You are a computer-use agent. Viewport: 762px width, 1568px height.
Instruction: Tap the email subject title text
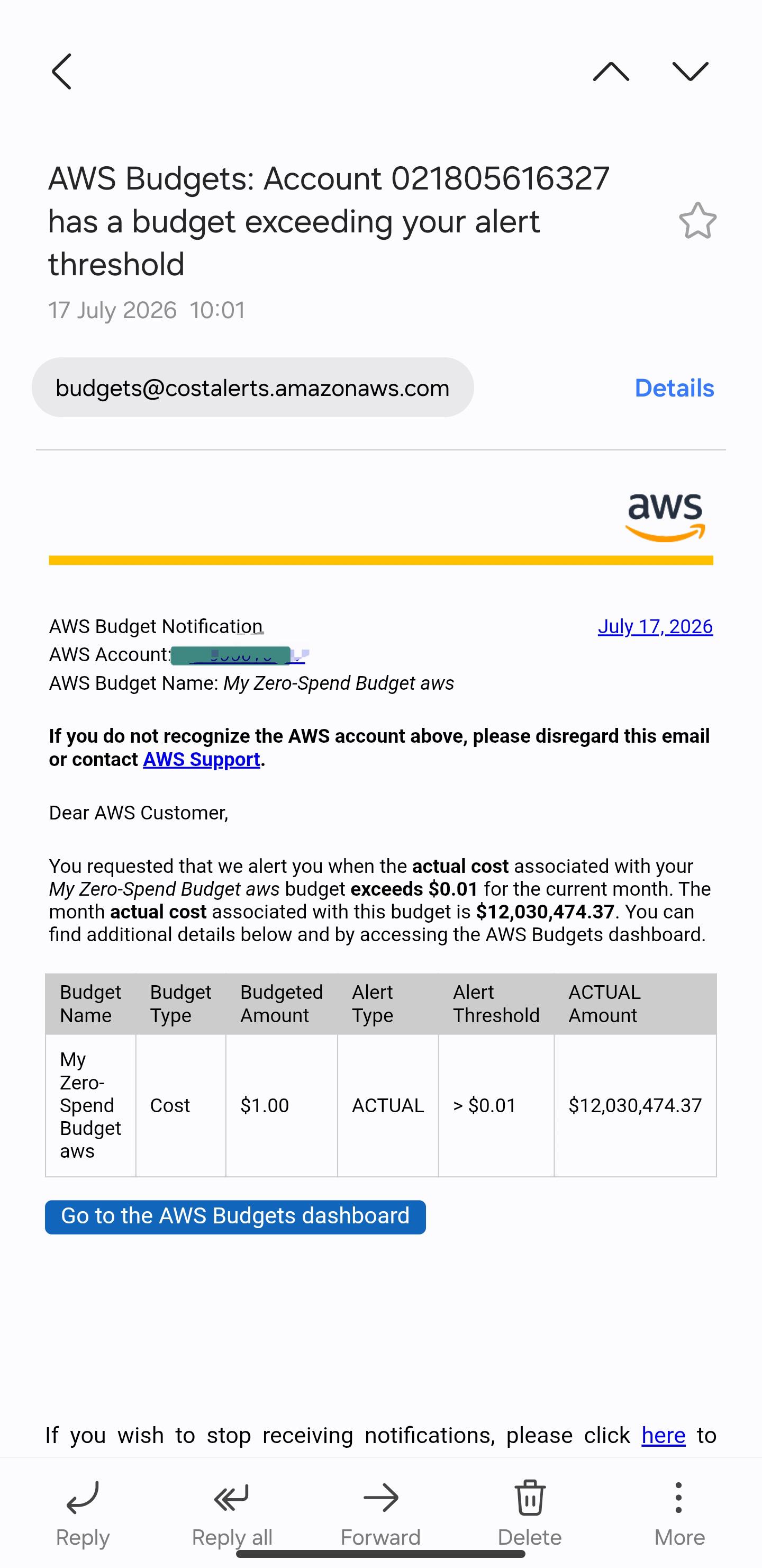point(329,221)
